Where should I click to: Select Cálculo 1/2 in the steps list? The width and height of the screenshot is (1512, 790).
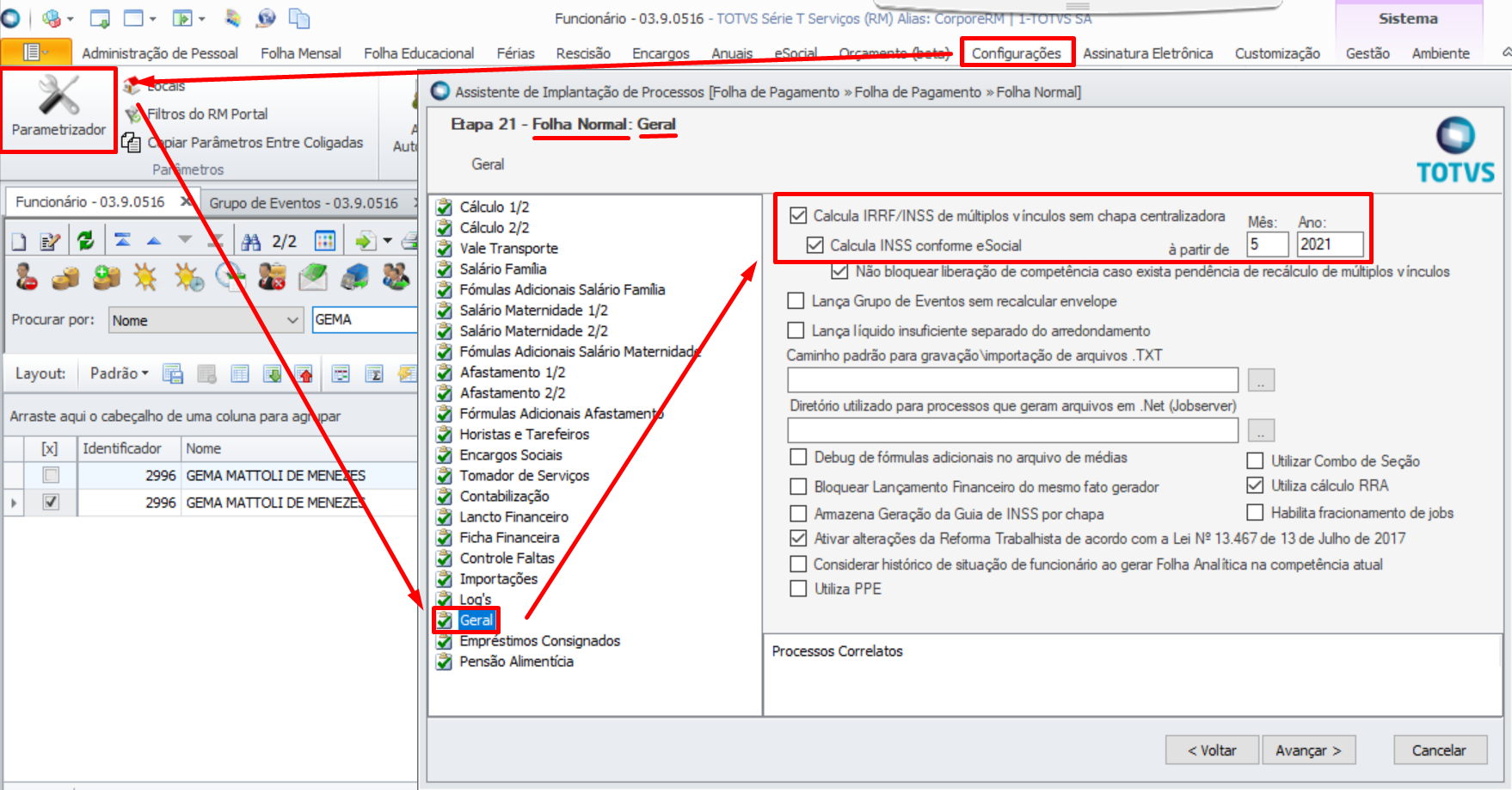[x=494, y=207]
